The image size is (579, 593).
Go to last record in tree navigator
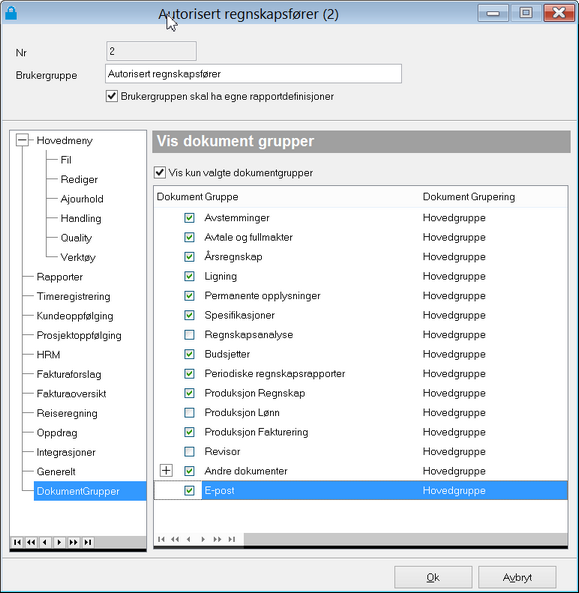pyautogui.click(x=88, y=542)
